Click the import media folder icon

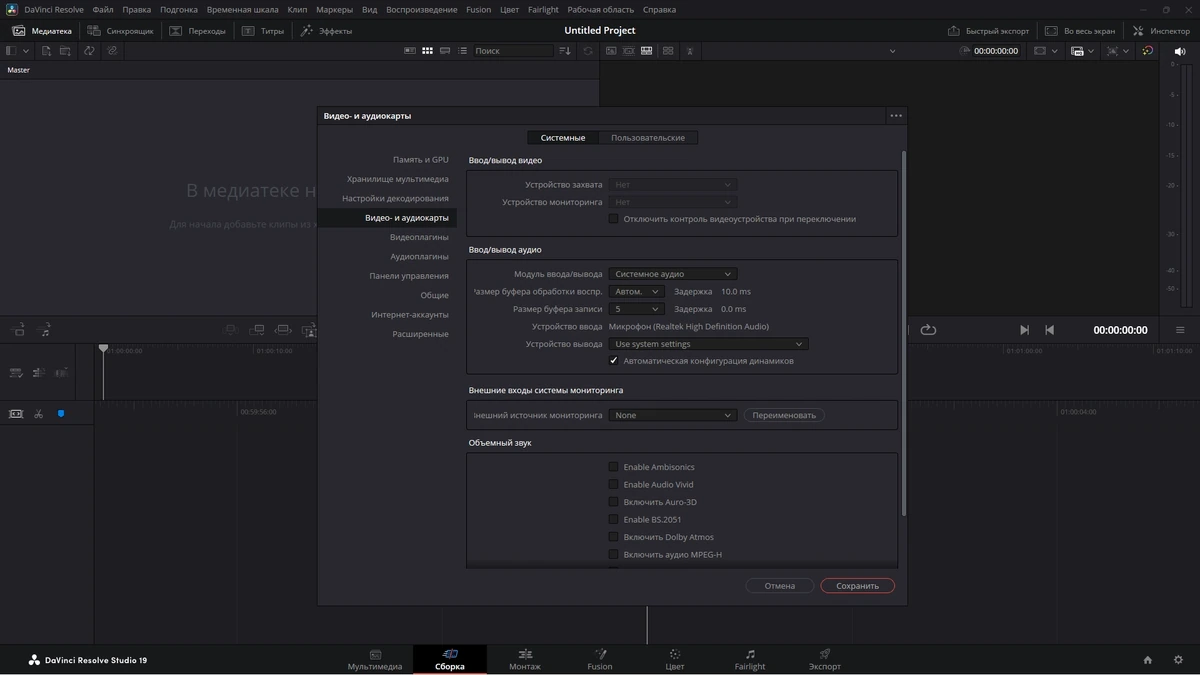65,51
